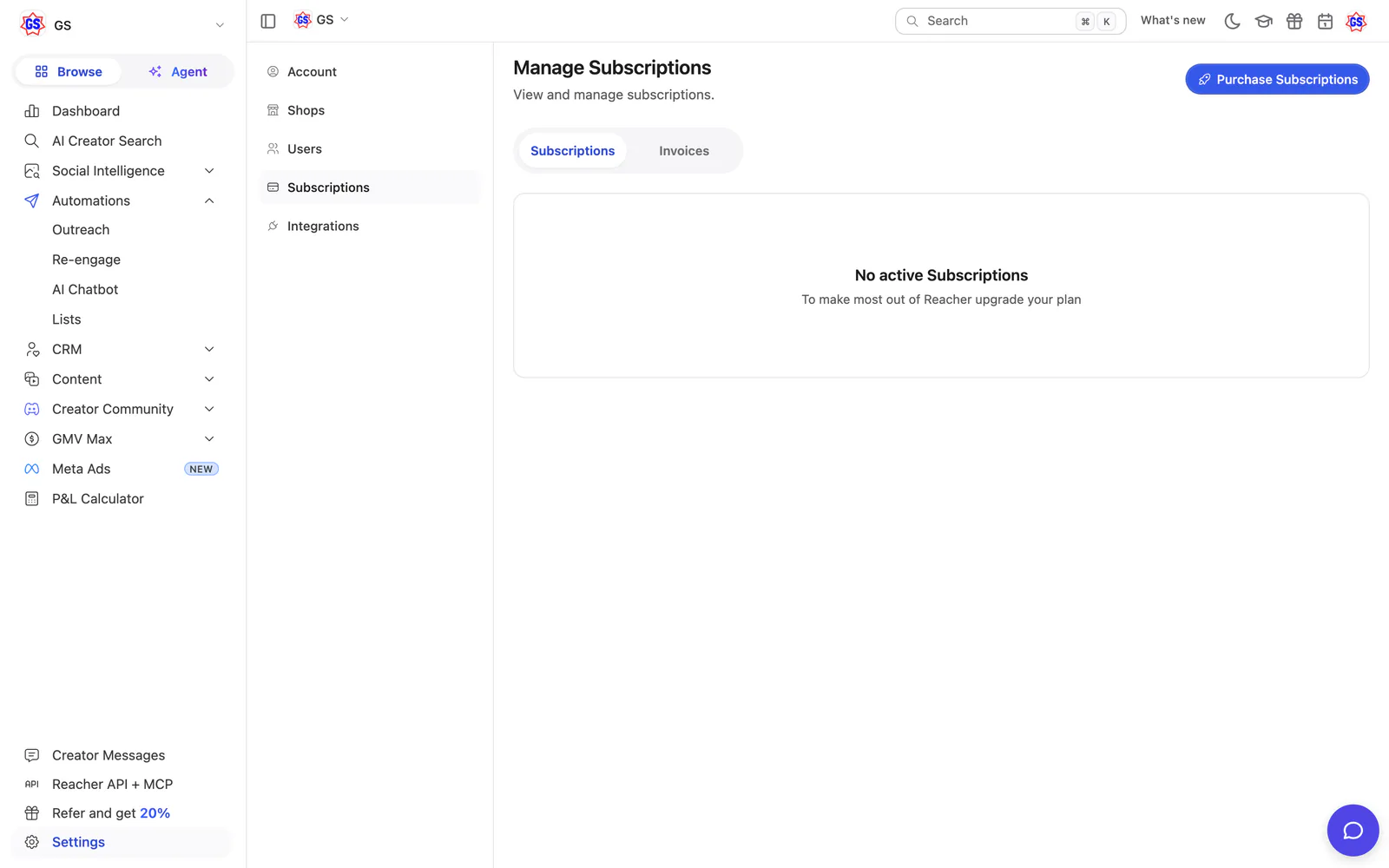Open the GS workspace dropdown in sidebar header
1389x868 pixels.
click(122, 25)
